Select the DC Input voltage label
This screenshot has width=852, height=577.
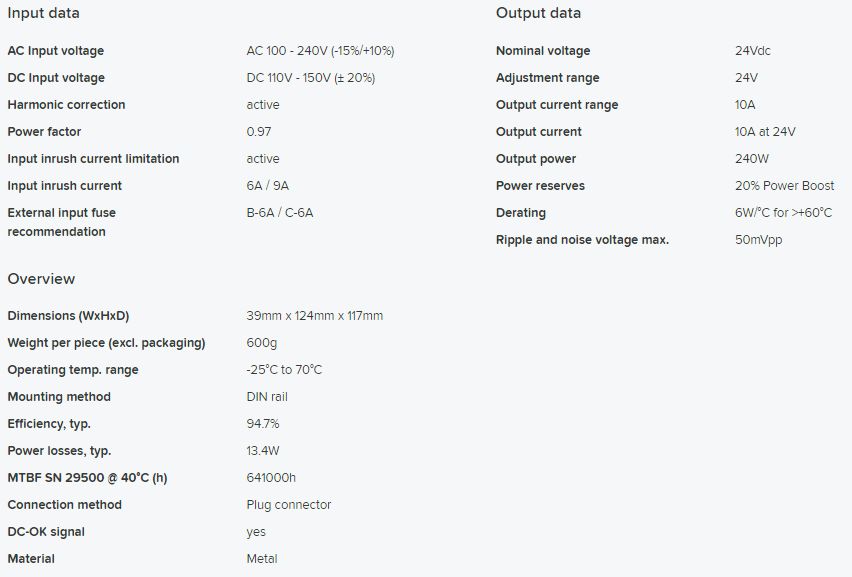coord(56,78)
